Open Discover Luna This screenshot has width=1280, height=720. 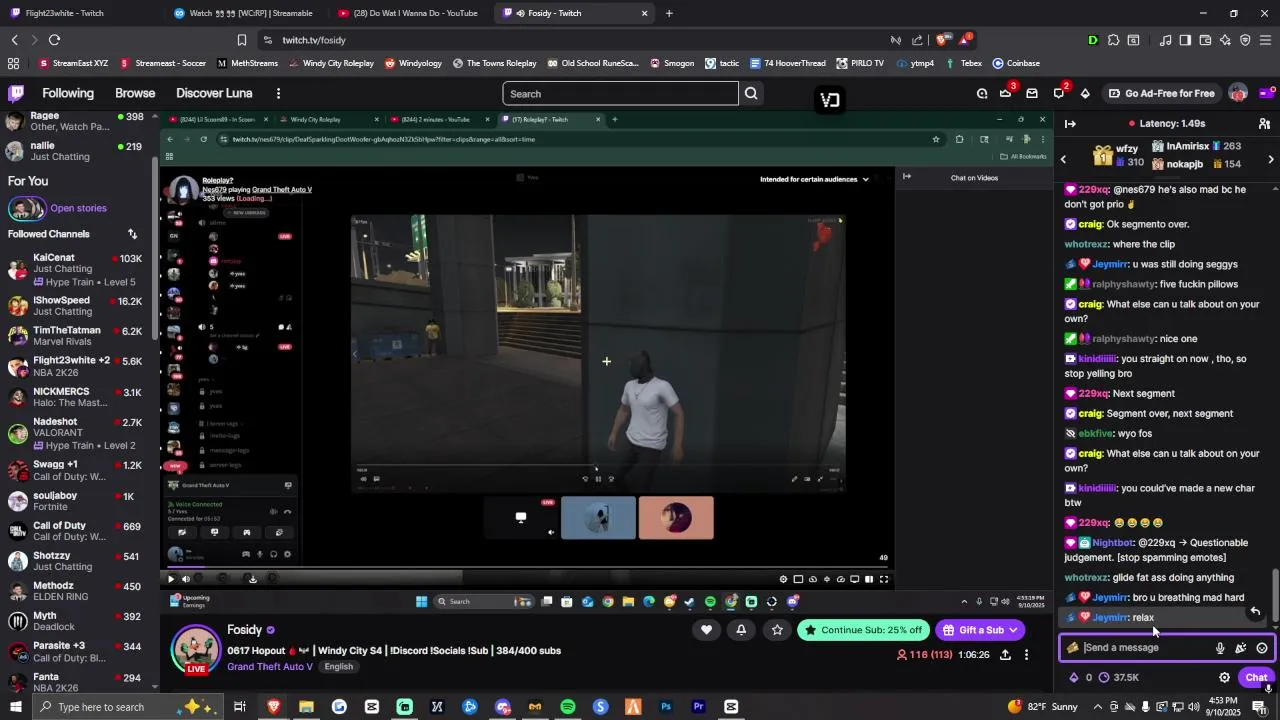[x=214, y=93]
